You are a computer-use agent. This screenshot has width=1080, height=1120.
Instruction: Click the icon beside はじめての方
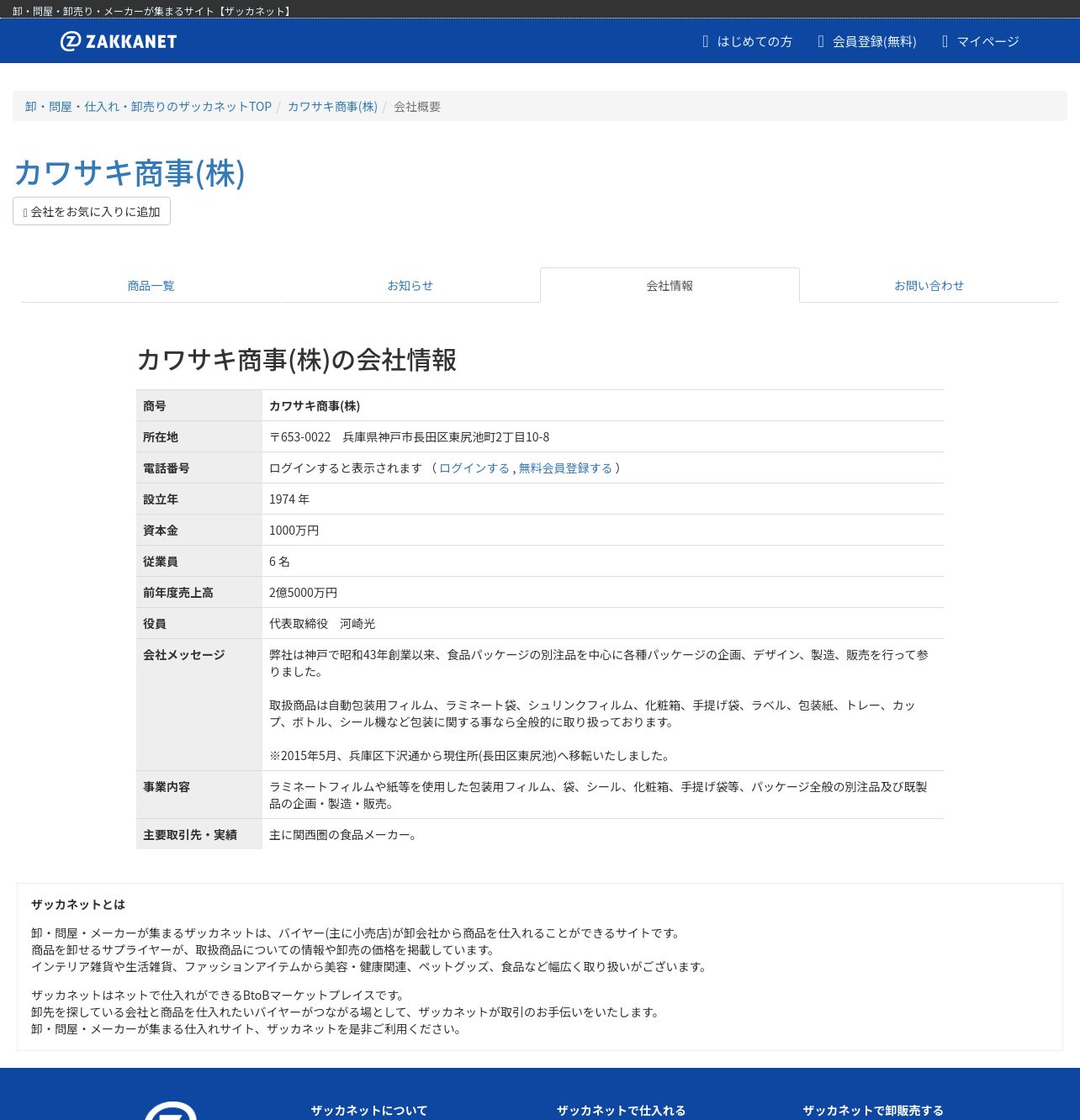[706, 41]
